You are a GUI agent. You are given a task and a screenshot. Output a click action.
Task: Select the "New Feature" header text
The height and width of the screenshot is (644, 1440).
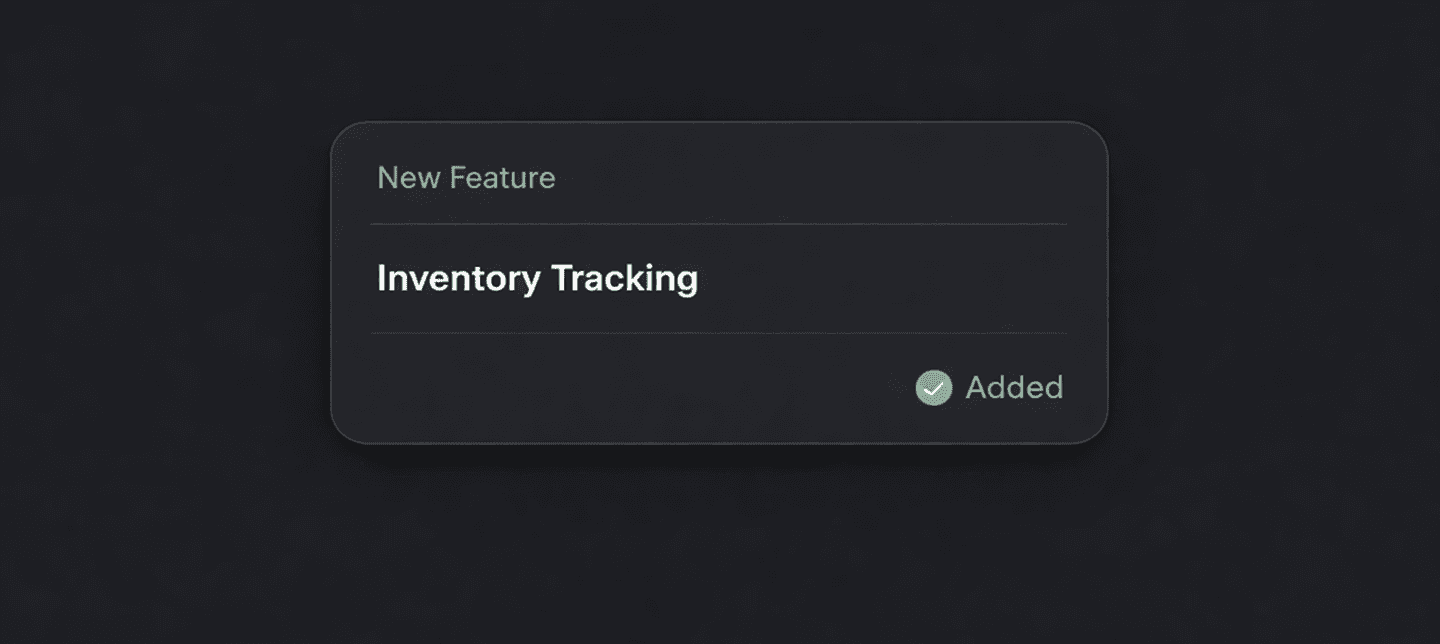coord(466,178)
